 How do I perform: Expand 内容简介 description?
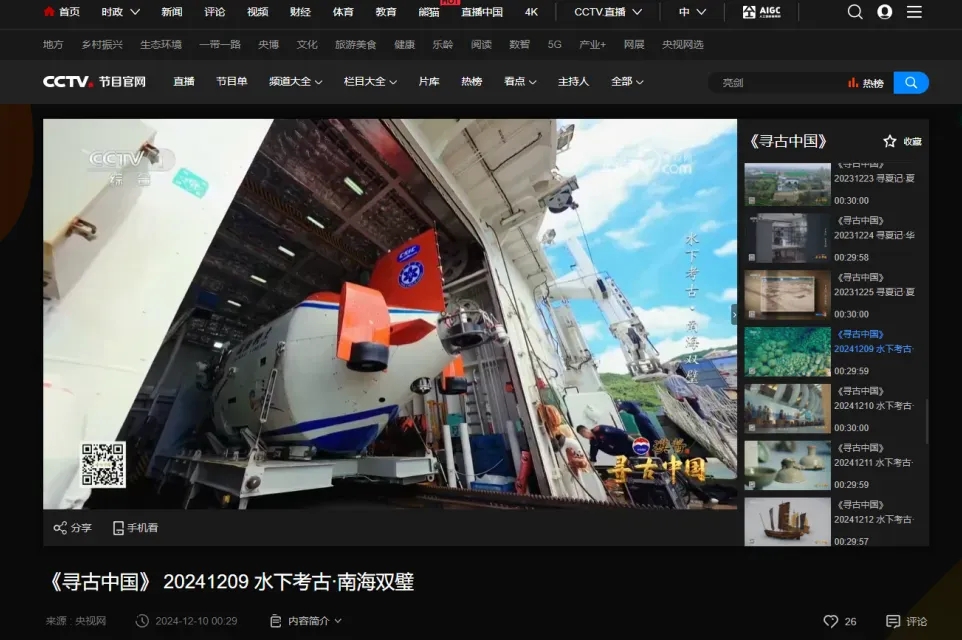[x=306, y=621]
